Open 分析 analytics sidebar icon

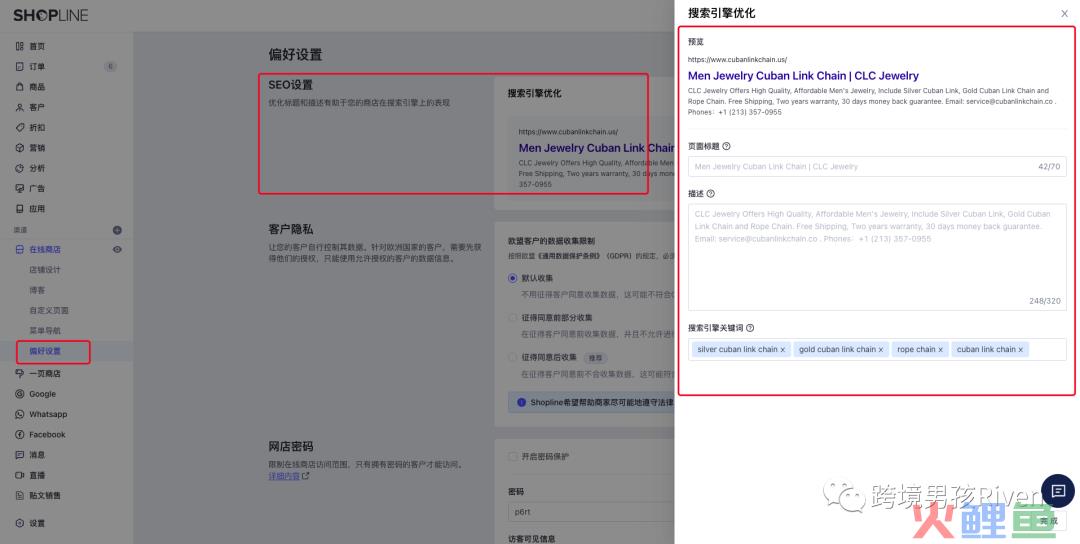(x=19, y=168)
